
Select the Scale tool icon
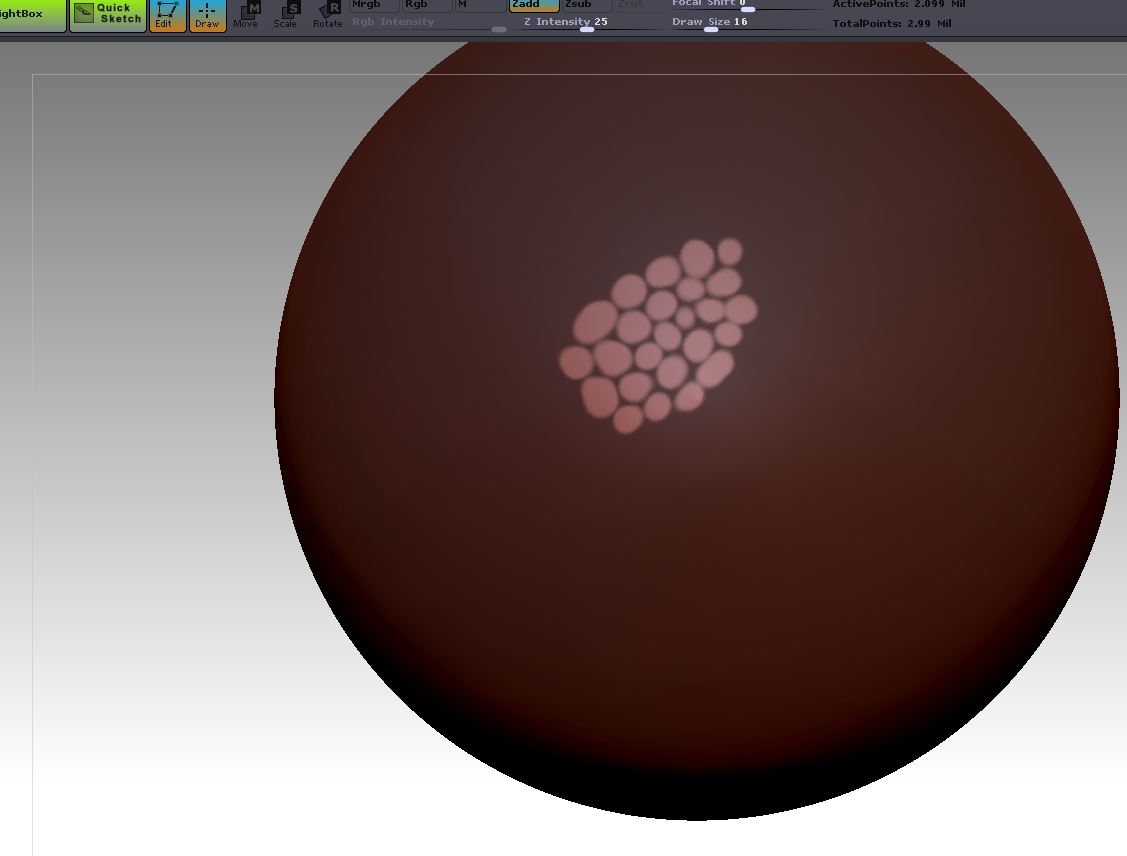(x=285, y=15)
